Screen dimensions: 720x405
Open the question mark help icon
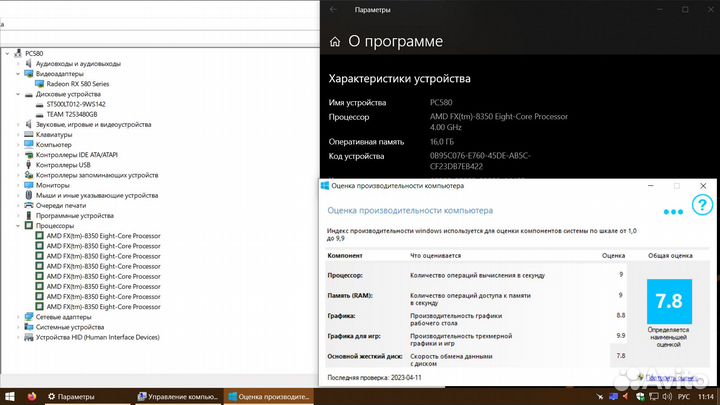[702, 205]
